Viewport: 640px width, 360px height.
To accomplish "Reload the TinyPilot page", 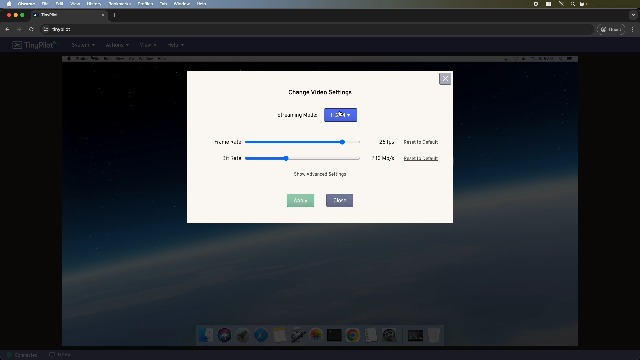I will (x=31, y=29).
